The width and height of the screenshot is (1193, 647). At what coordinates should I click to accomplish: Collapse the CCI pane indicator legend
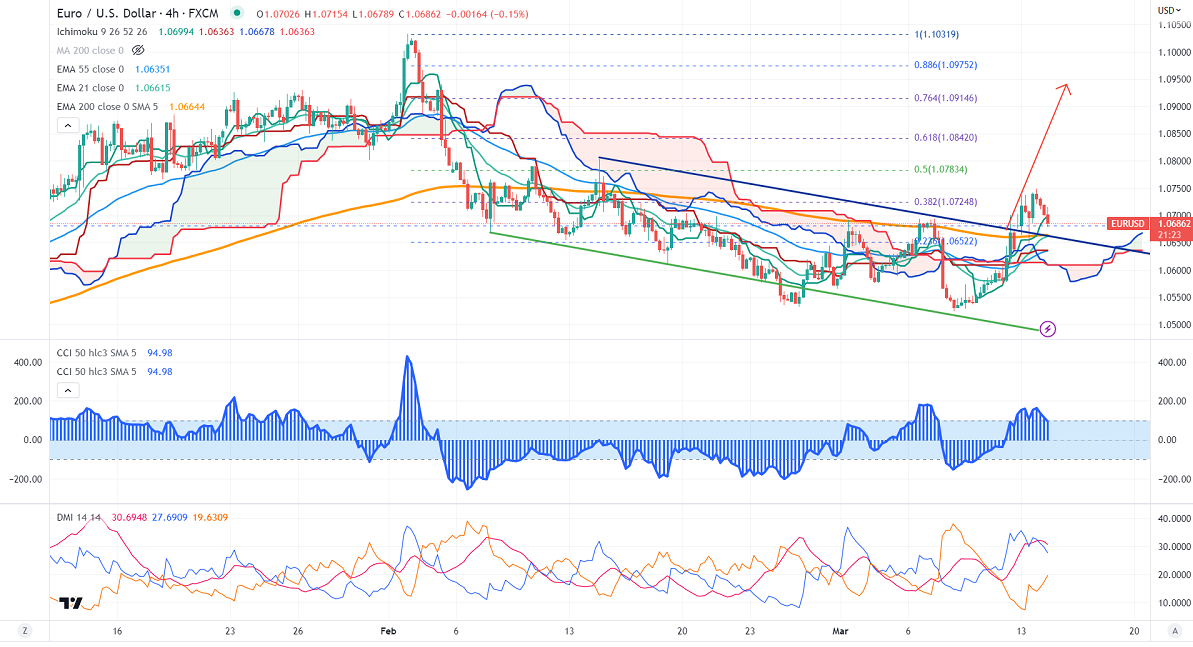[66, 390]
